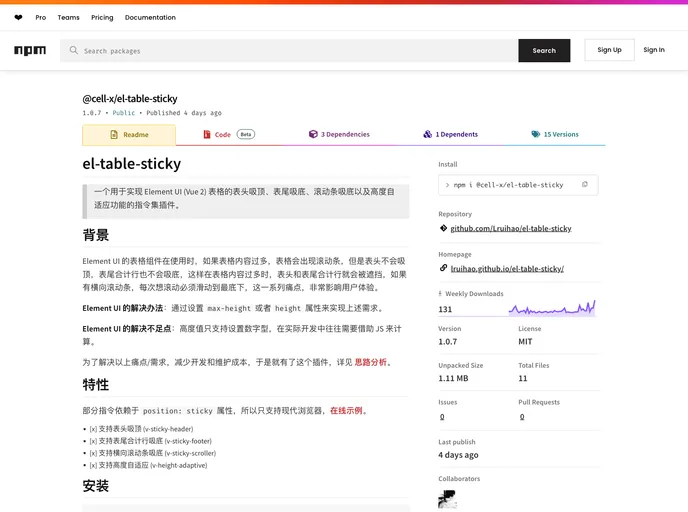Click the v-sticky-header list item
The height and width of the screenshot is (512, 688).
(141, 429)
